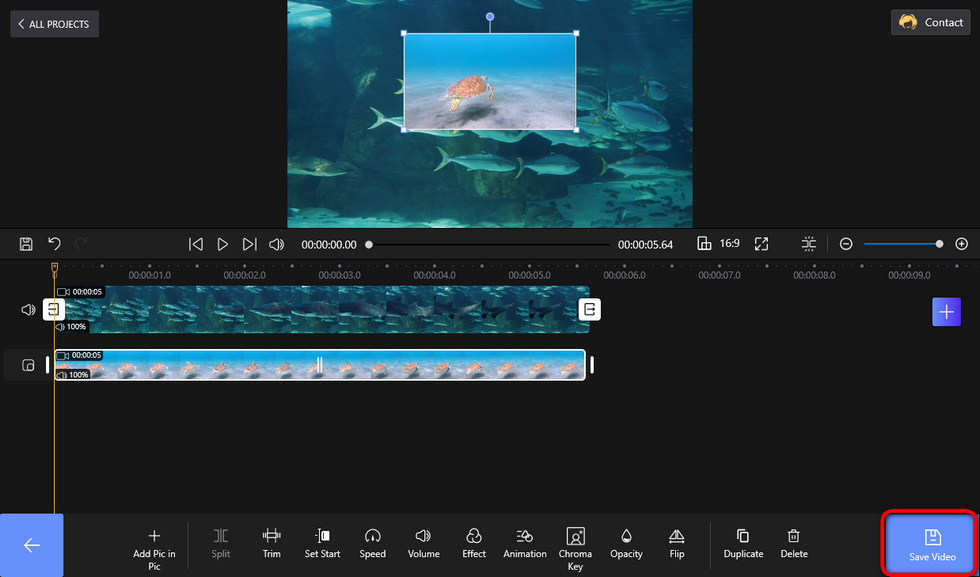Open the Chroma Key tool
The image size is (980, 577).
point(575,549)
